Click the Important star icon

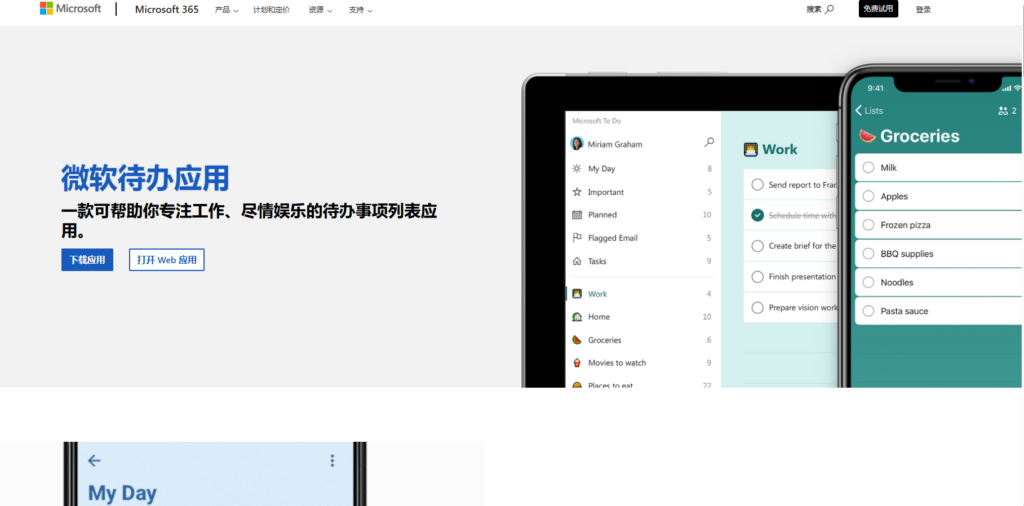[577, 192]
